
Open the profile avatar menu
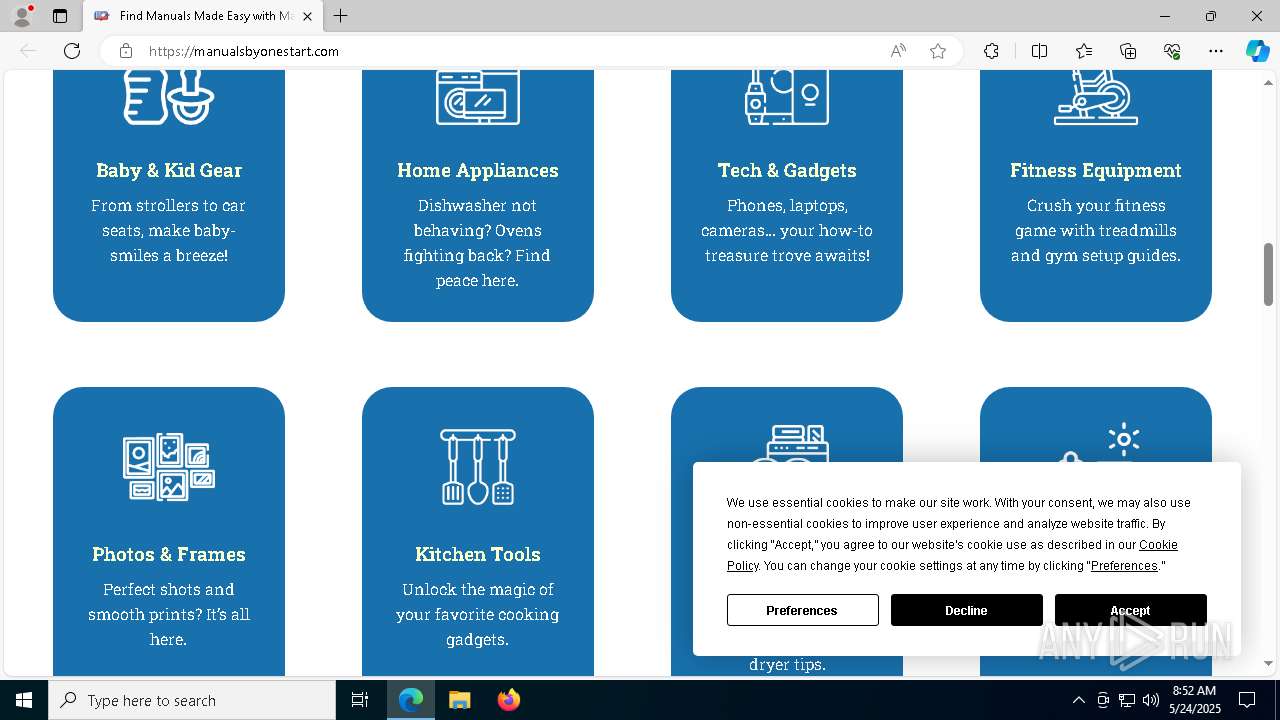click(x=22, y=16)
